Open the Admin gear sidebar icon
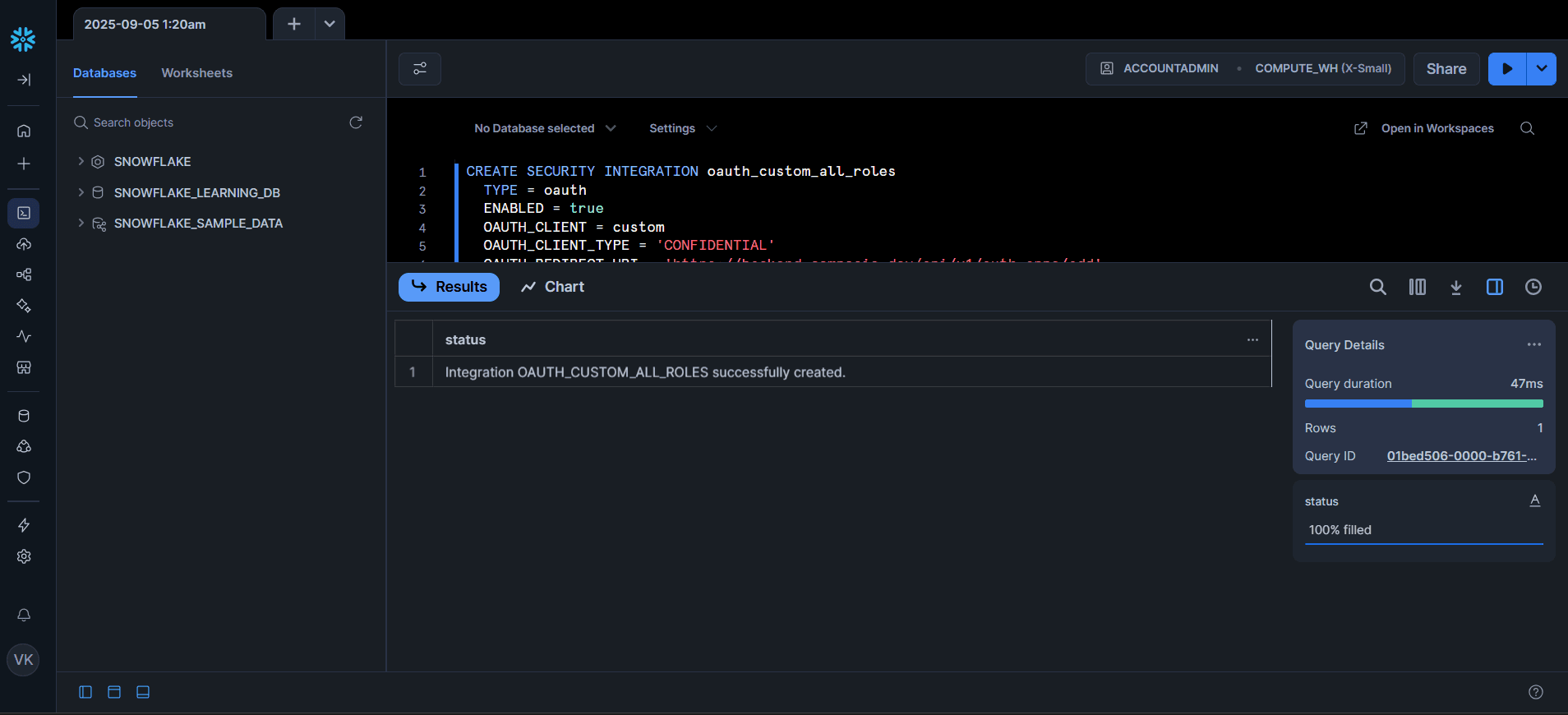This screenshot has width=1568, height=715. click(24, 556)
